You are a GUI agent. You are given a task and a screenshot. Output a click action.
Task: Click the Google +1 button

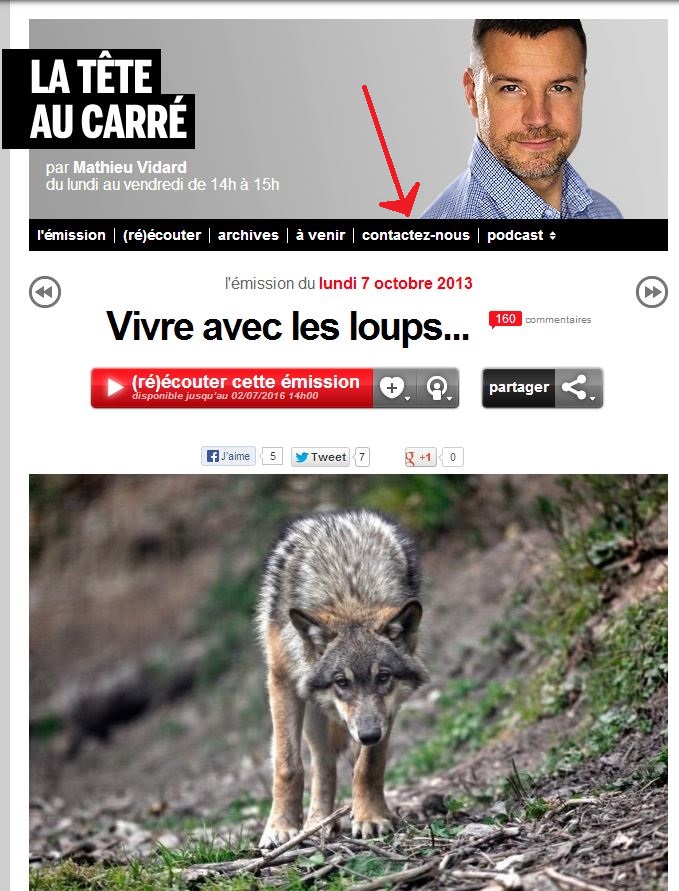(x=419, y=457)
